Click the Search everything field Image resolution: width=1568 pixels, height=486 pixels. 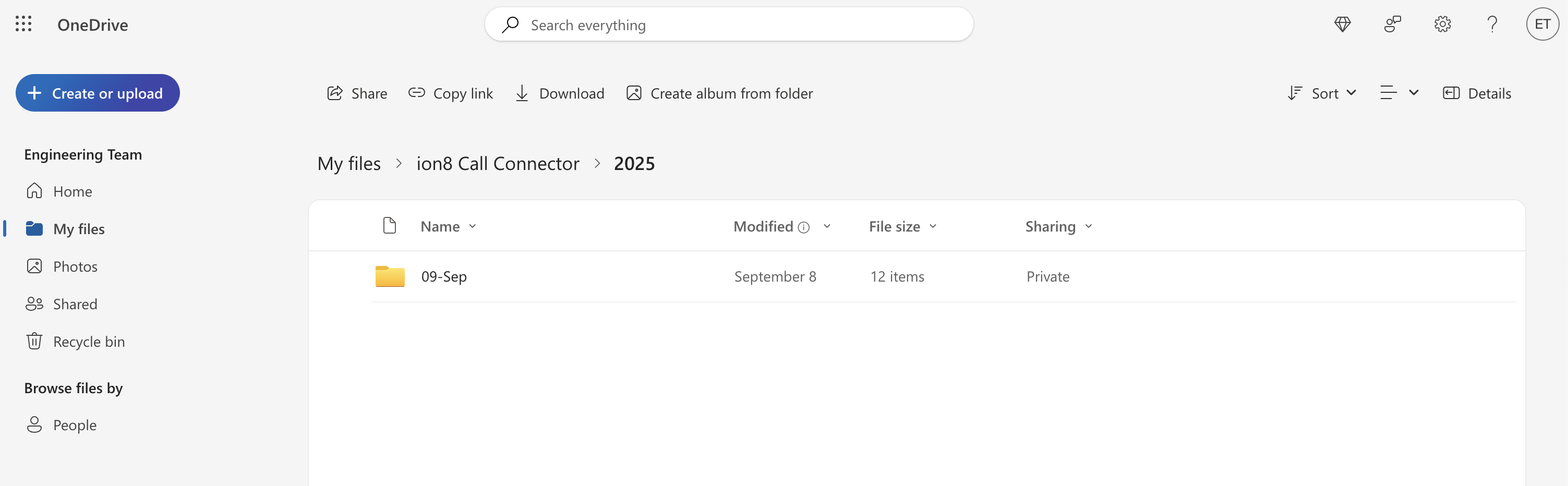[729, 25]
